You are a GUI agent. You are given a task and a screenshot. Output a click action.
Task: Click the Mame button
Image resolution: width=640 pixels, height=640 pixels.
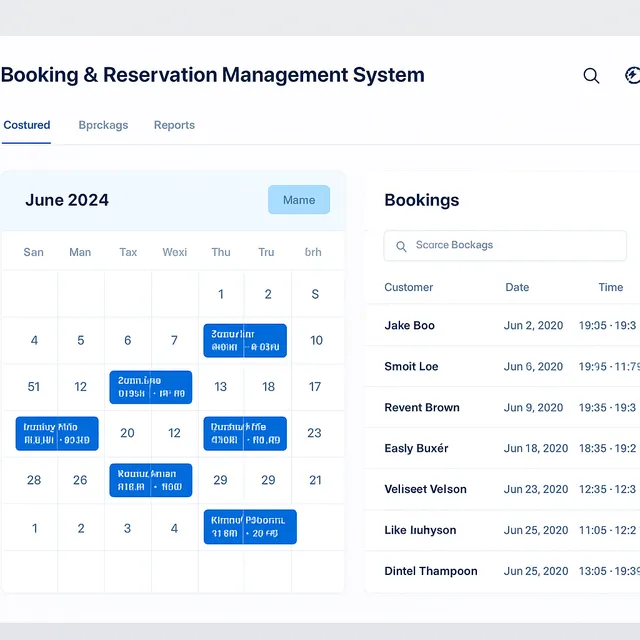299,200
